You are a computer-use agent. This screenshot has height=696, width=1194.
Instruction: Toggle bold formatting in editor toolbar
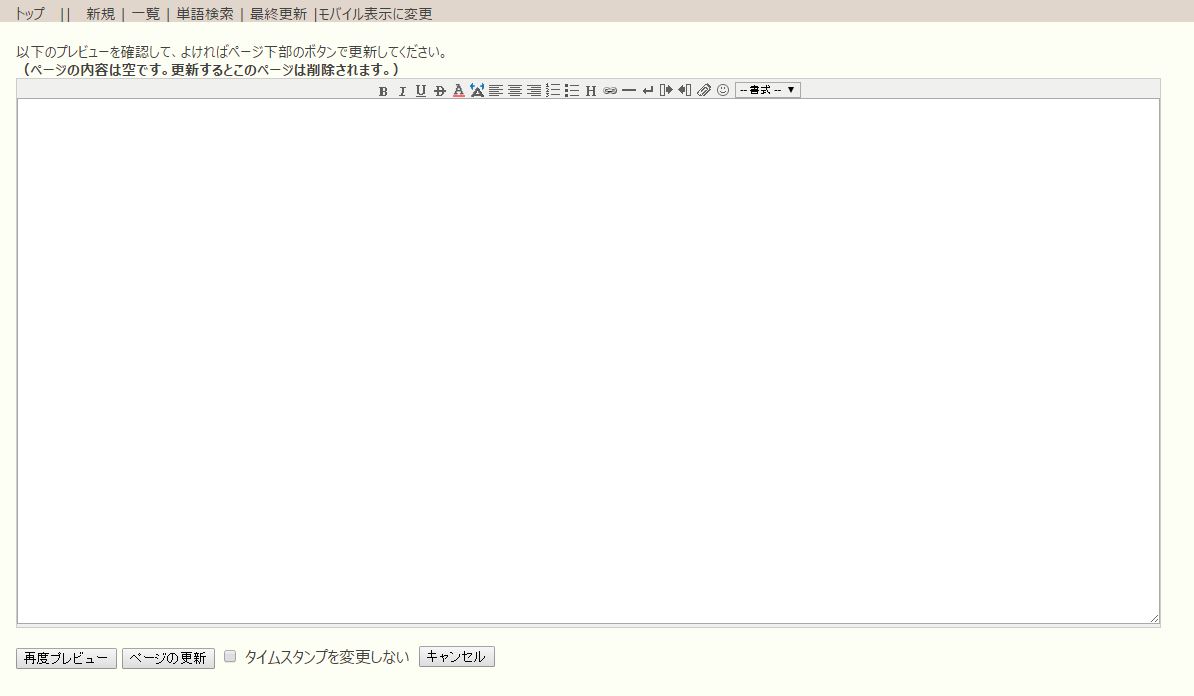[x=383, y=91]
